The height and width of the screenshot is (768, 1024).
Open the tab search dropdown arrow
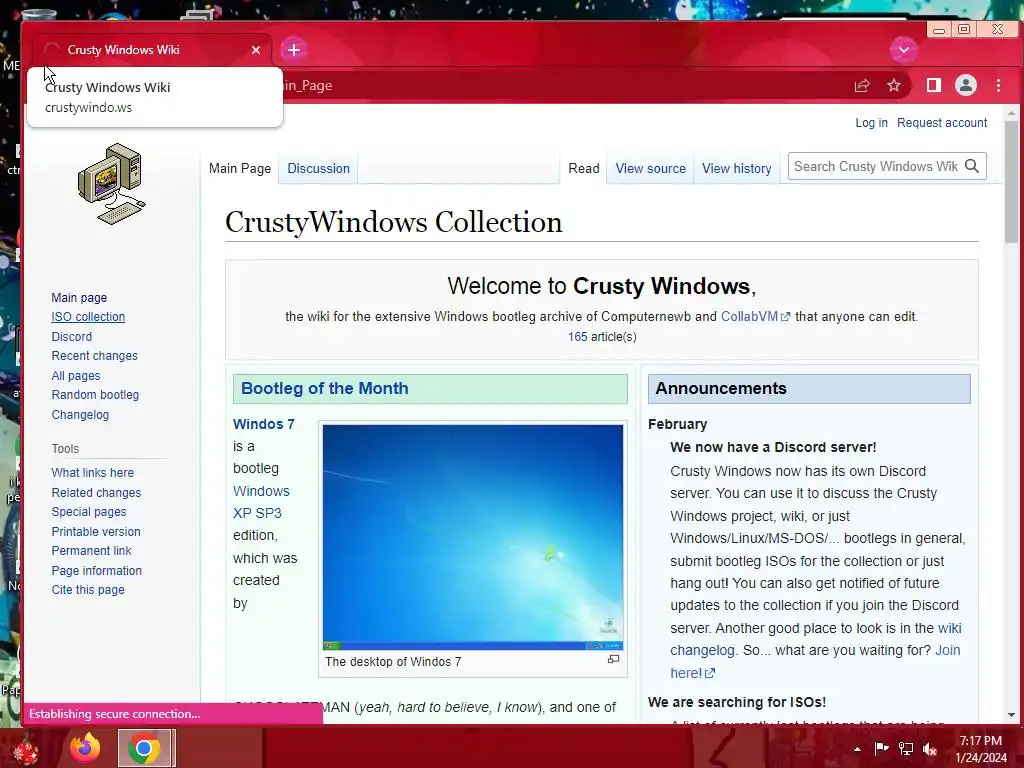click(904, 50)
